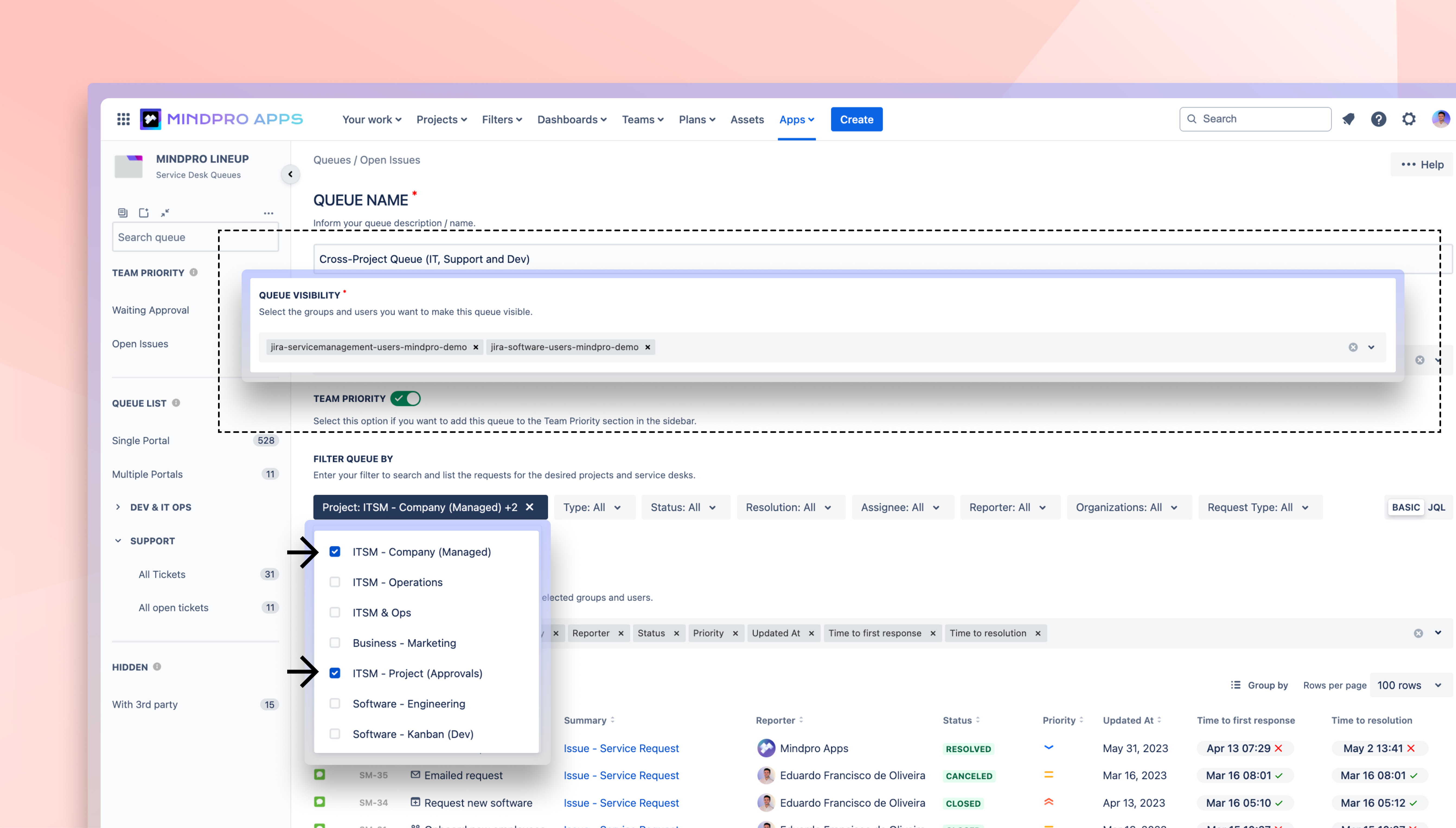The height and width of the screenshot is (828, 1456).
Task: Toggle the Team Priority switch off
Action: point(406,399)
